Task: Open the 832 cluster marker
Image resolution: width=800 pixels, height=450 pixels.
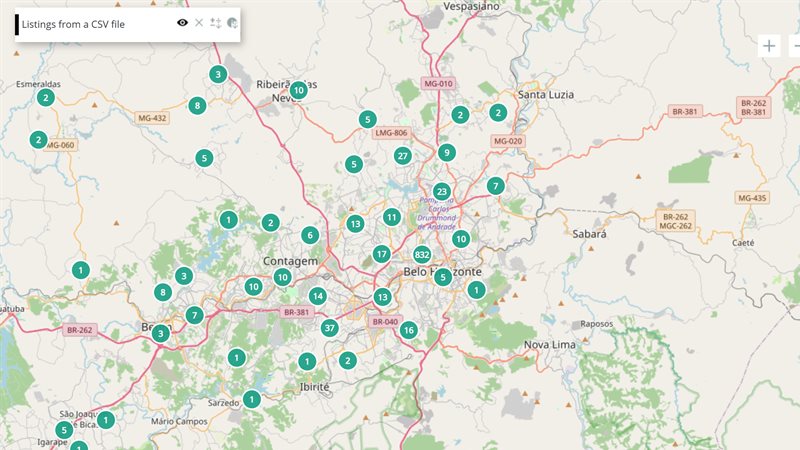Action: [x=422, y=255]
